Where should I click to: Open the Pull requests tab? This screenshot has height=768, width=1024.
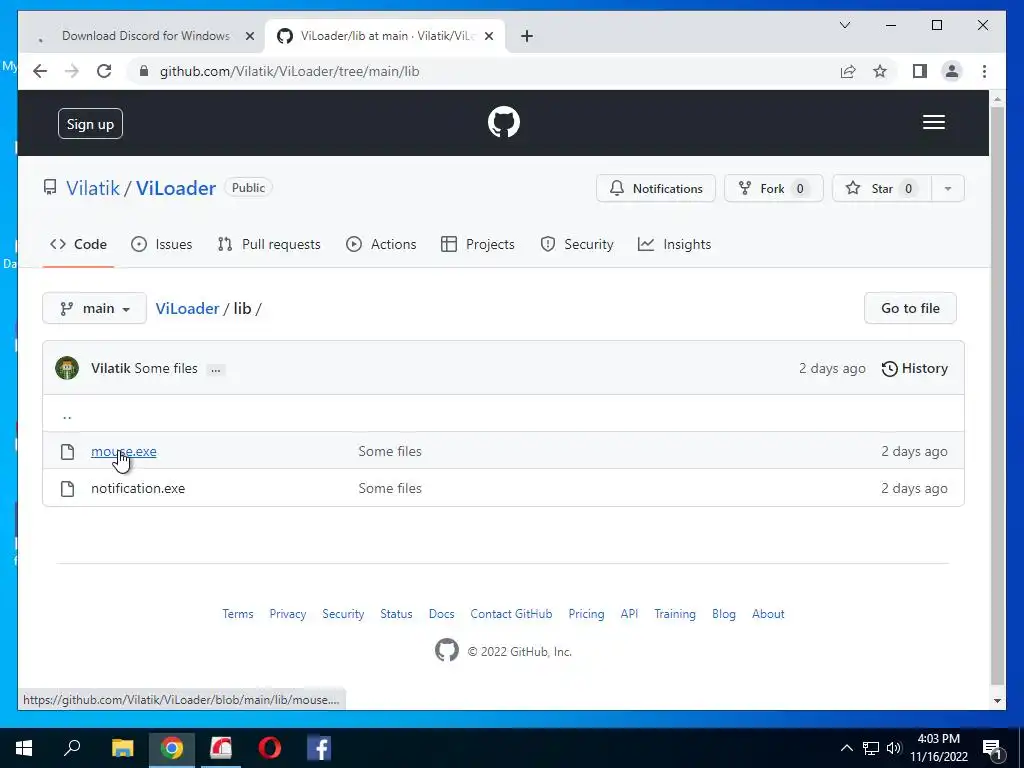pyautogui.click(x=269, y=244)
